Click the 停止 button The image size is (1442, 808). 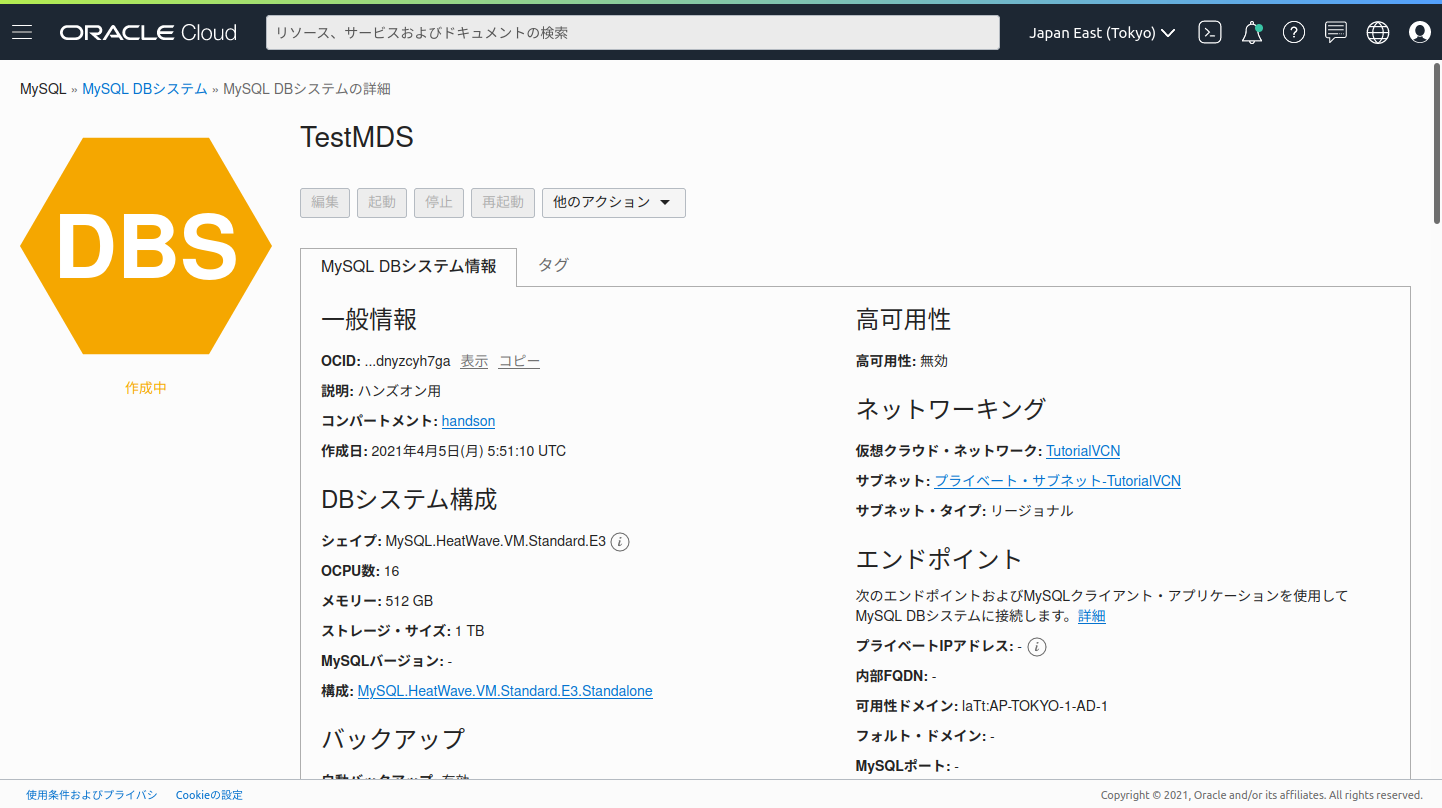439,202
